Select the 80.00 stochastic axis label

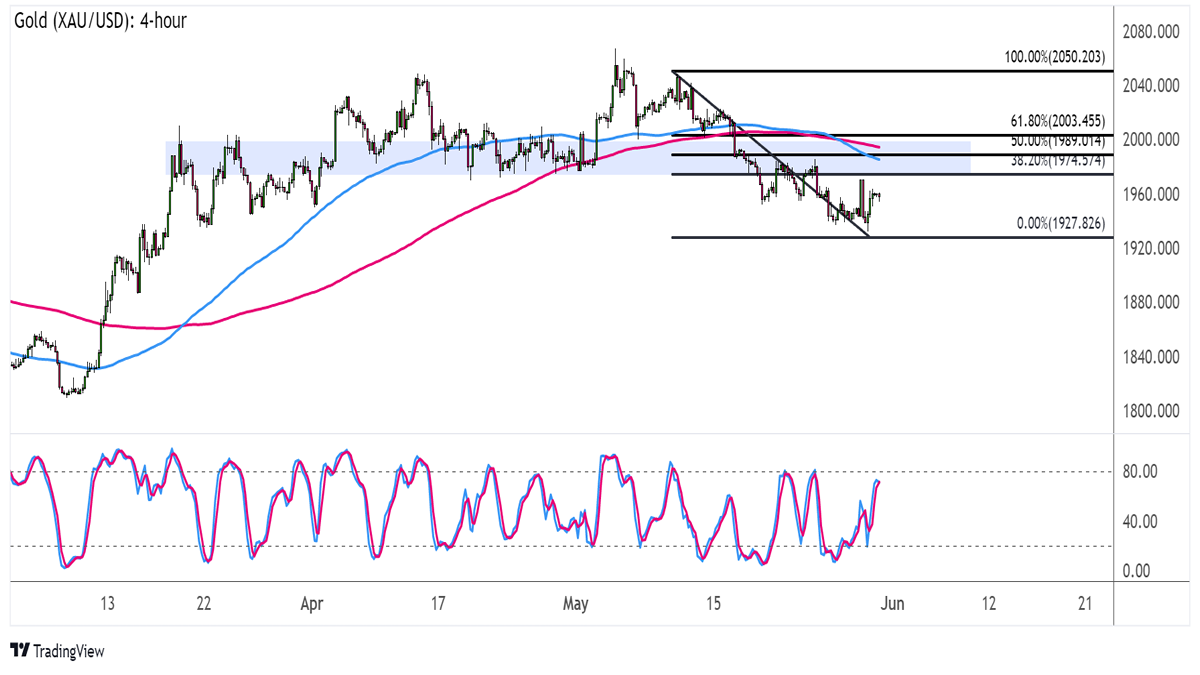(1142, 471)
